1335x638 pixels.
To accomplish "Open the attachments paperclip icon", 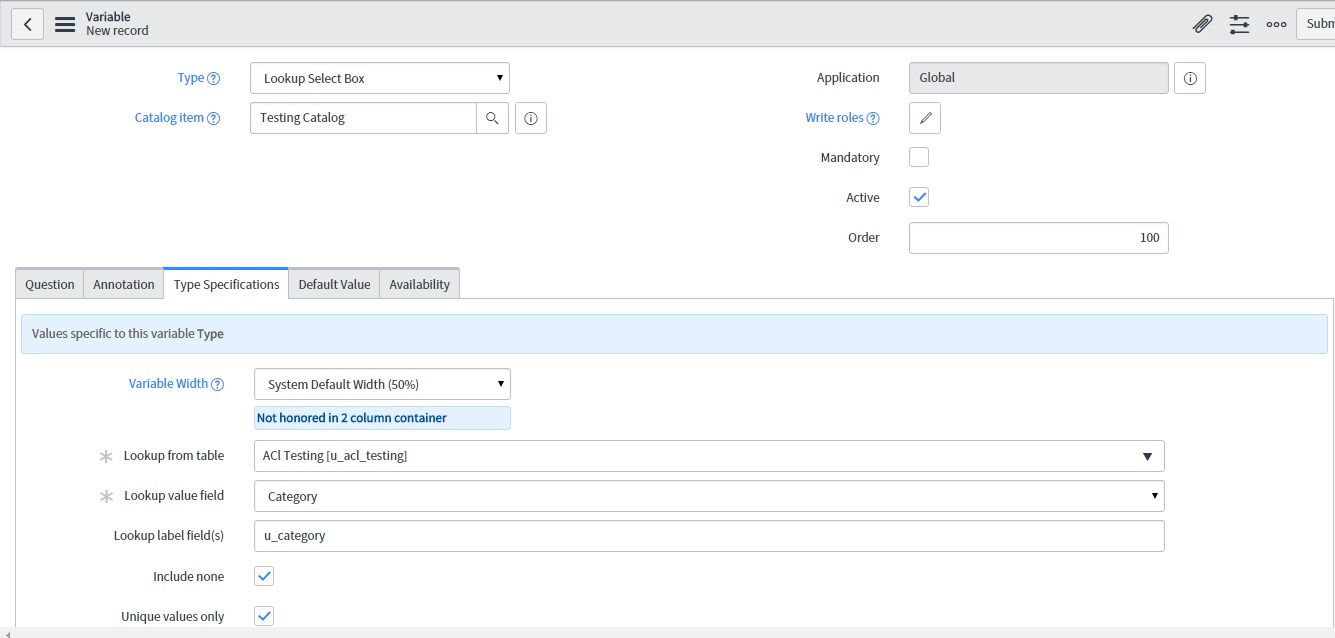I will (1203, 24).
